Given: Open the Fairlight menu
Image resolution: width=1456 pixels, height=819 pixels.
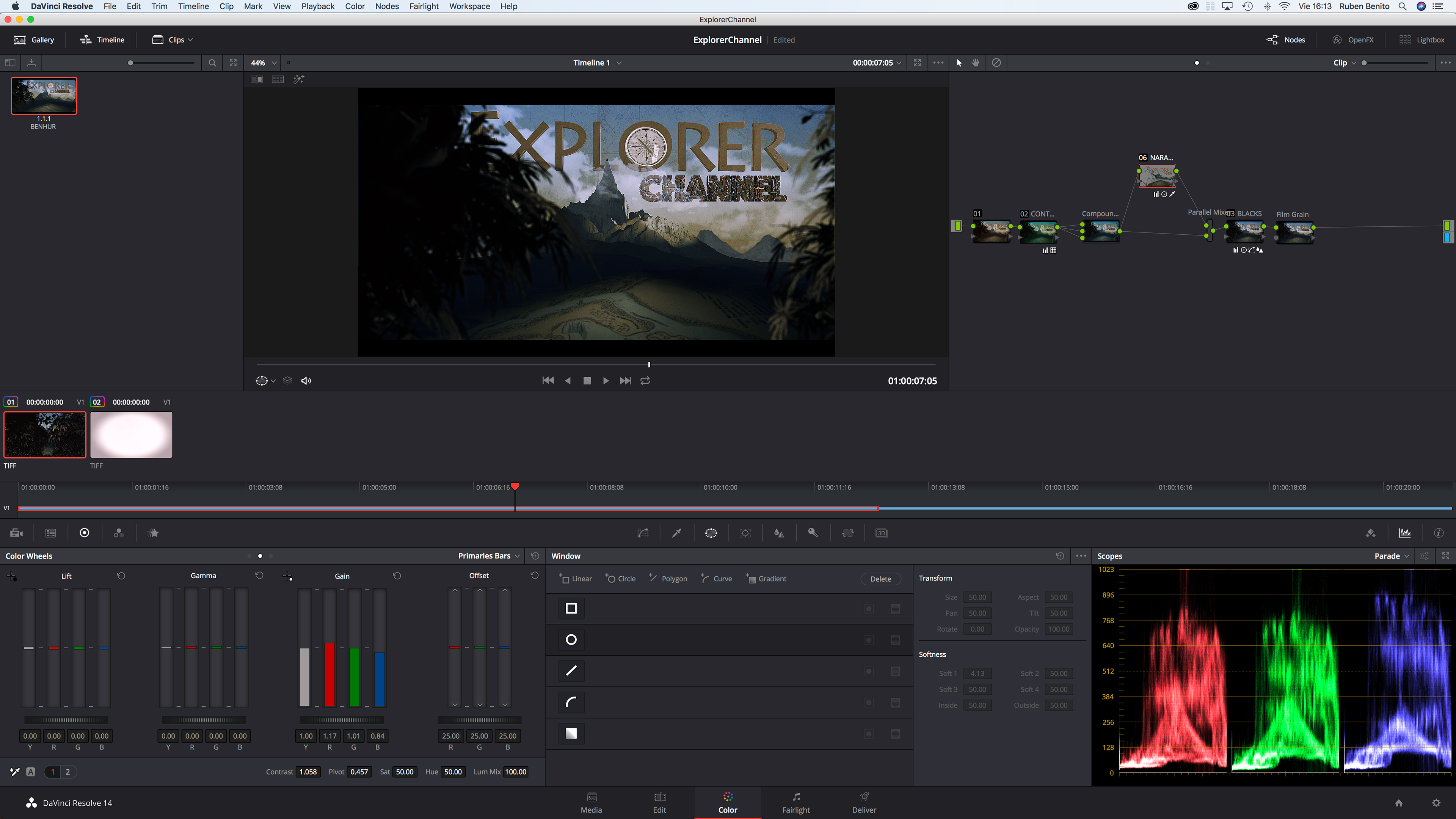Looking at the screenshot, I should [424, 6].
